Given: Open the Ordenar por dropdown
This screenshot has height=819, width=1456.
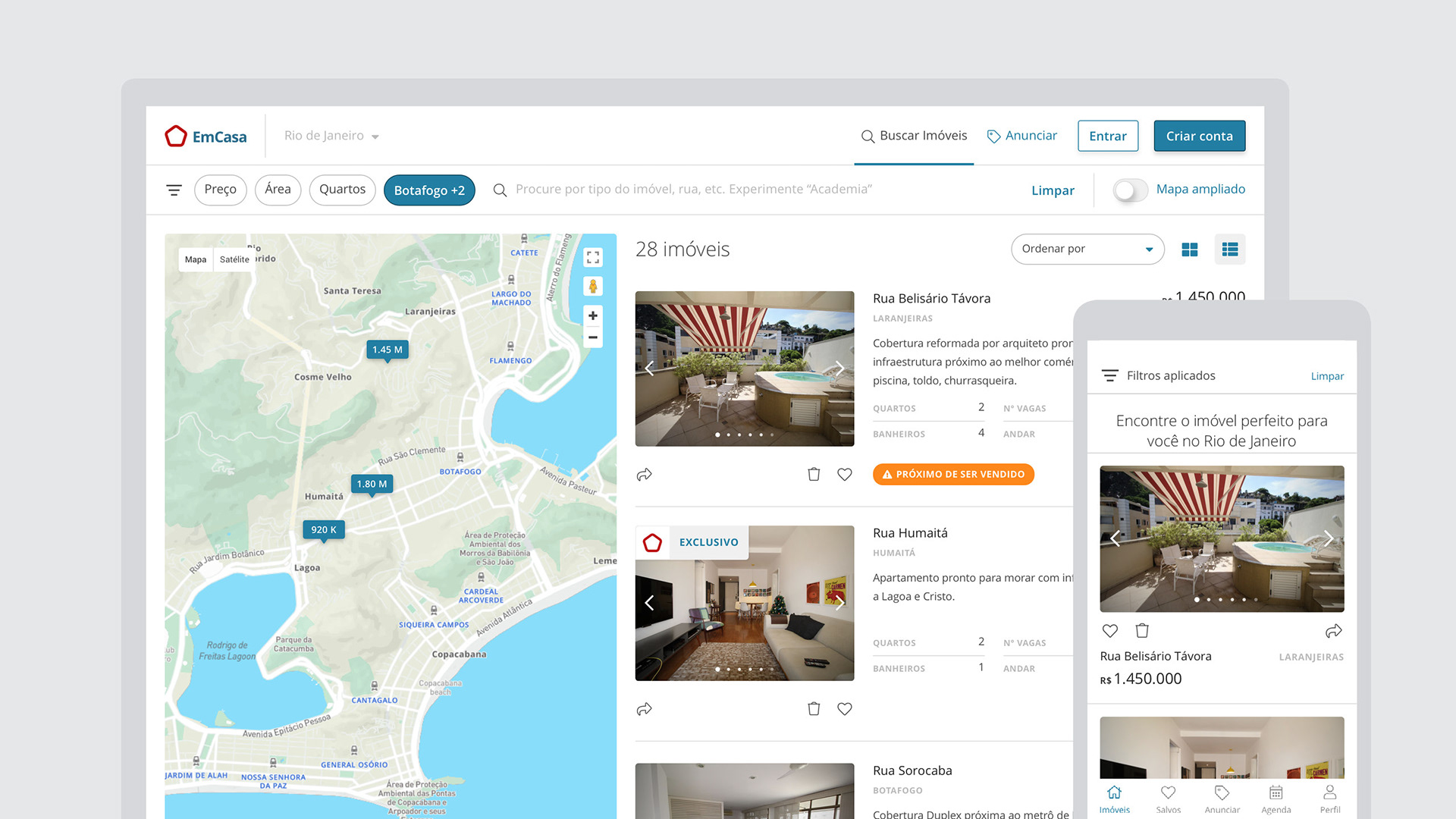Looking at the screenshot, I should click(1087, 249).
